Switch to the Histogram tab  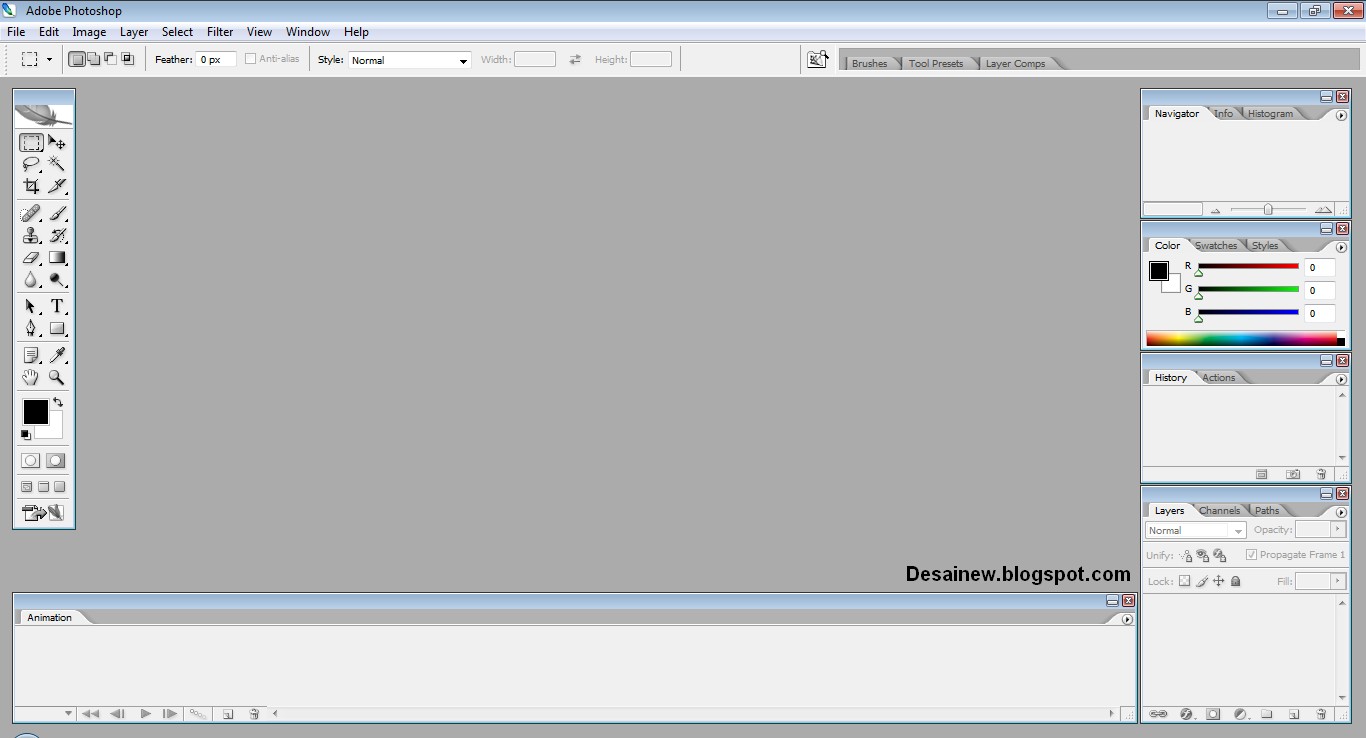click(1270, 113)
